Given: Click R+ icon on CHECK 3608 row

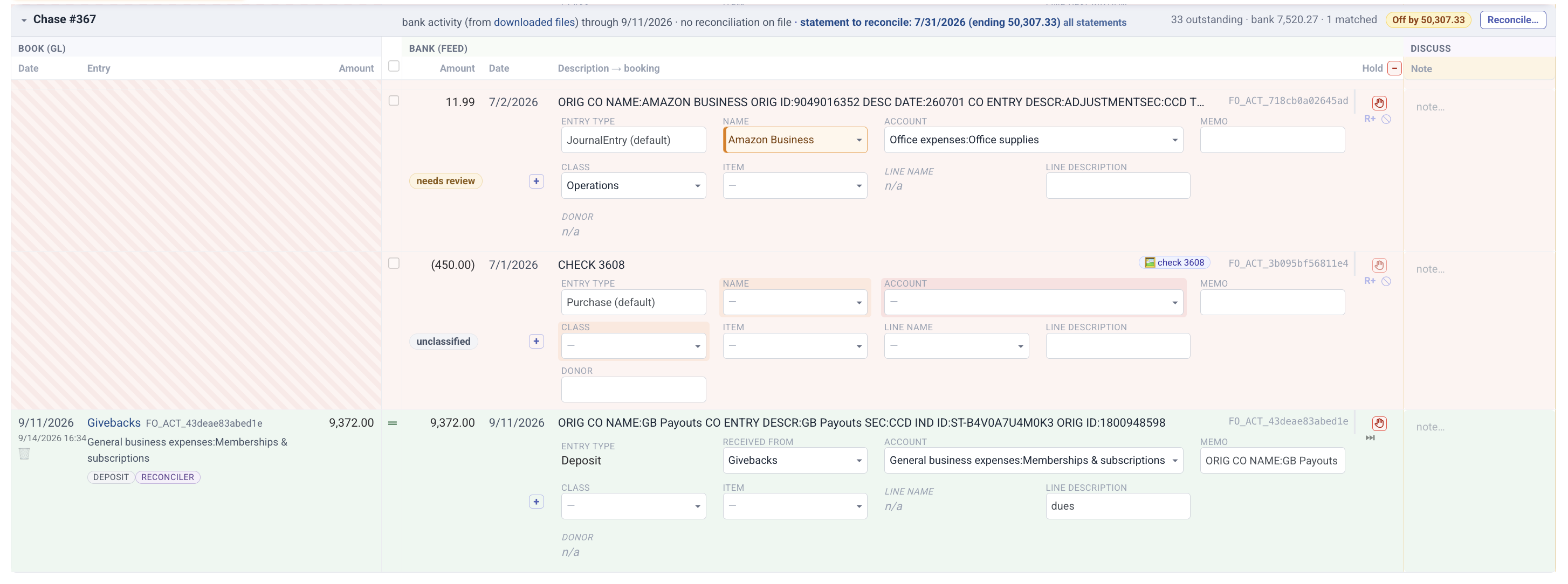Looking at the screenshot, I should 1370,281.
